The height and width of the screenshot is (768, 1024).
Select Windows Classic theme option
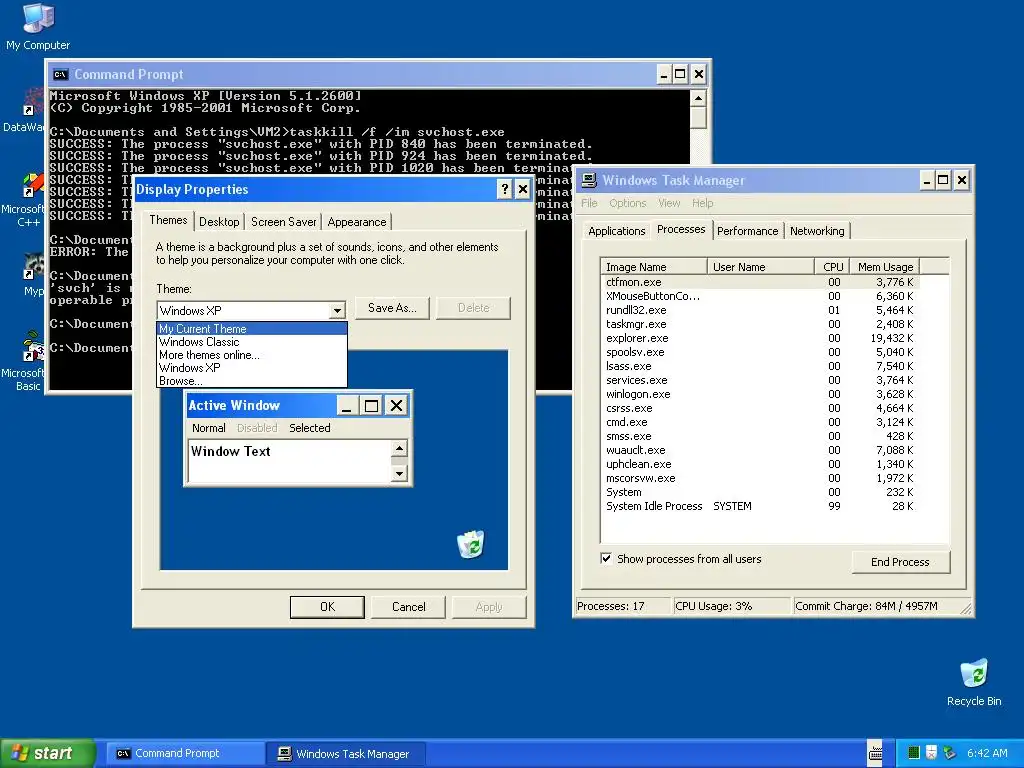(252, 342)
